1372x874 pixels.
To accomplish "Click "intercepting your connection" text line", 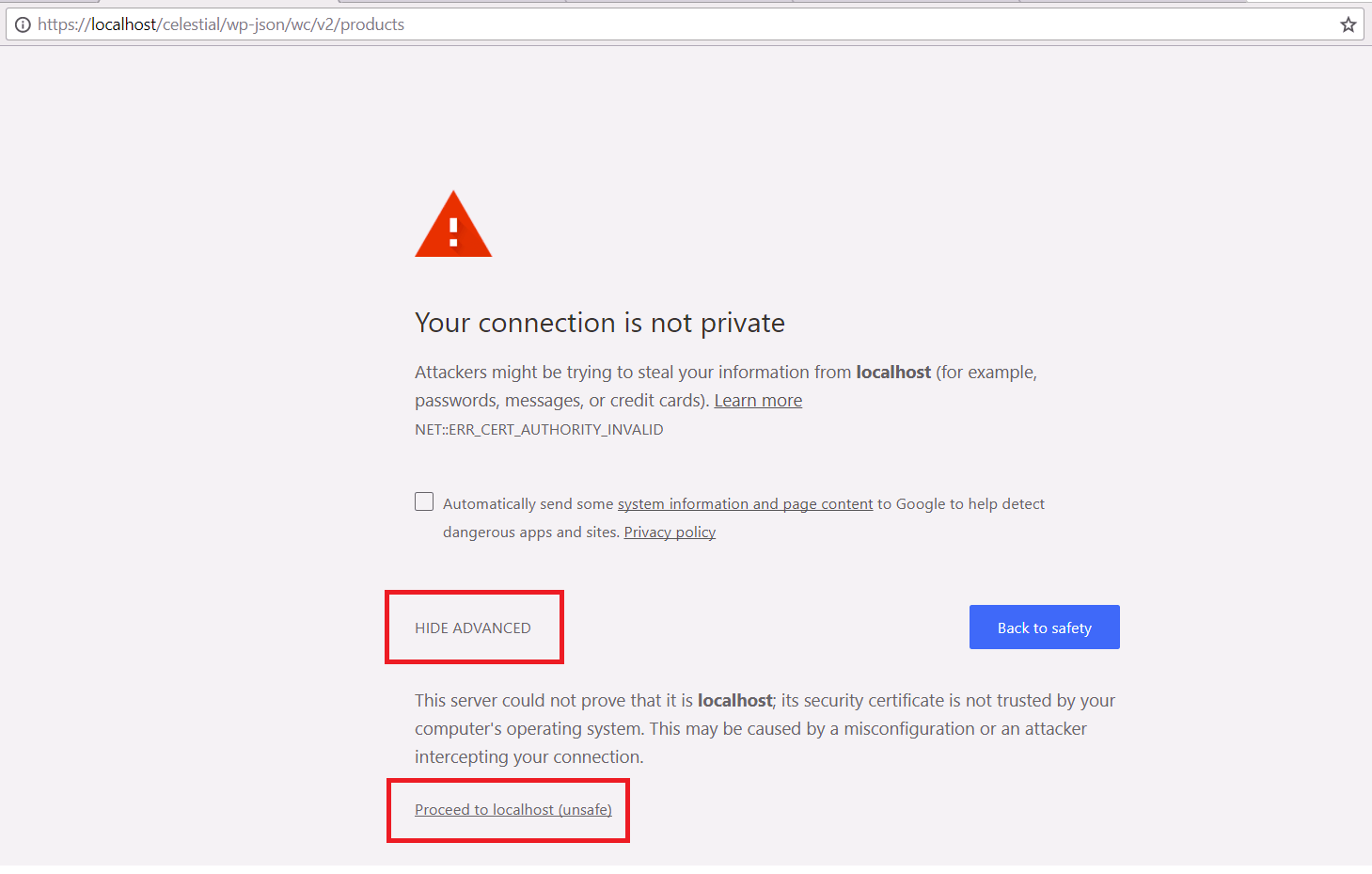I will pos(528,757).
